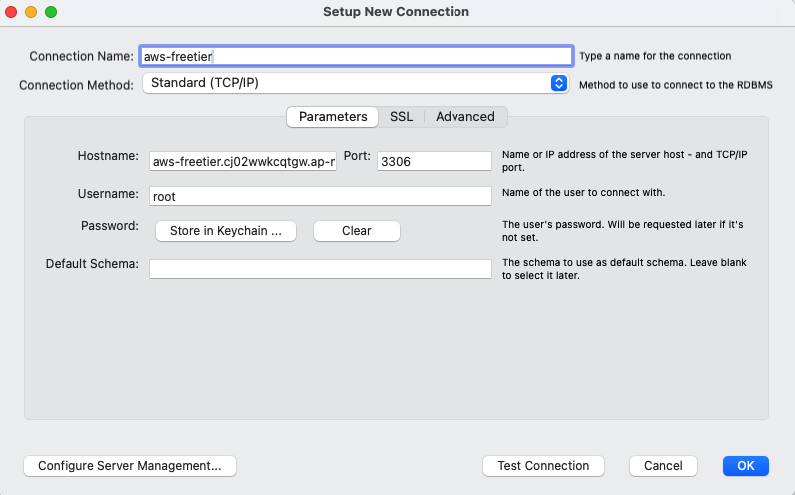
Task: Click the Default Schema input field
Action: tap(320, 269)
